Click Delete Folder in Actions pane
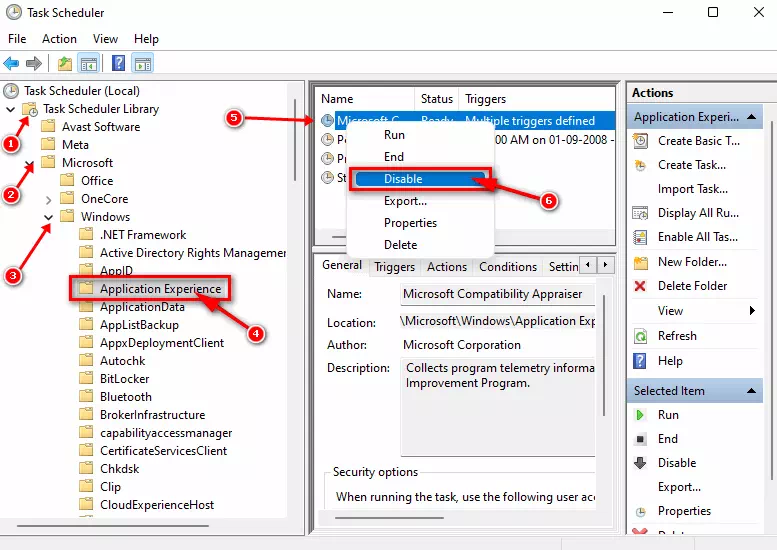This screenshot has height=550, width=777. [692, 286]
